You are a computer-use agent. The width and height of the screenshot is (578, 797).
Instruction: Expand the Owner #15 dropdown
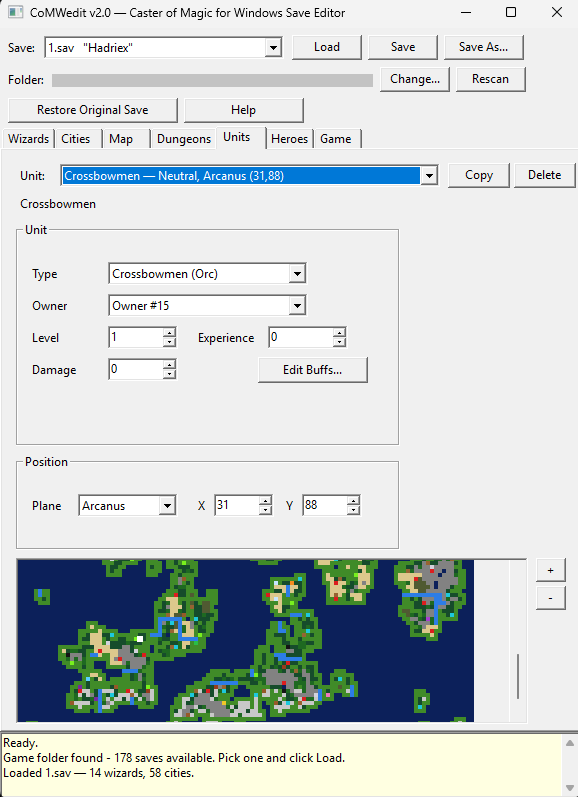click(297, 306)
